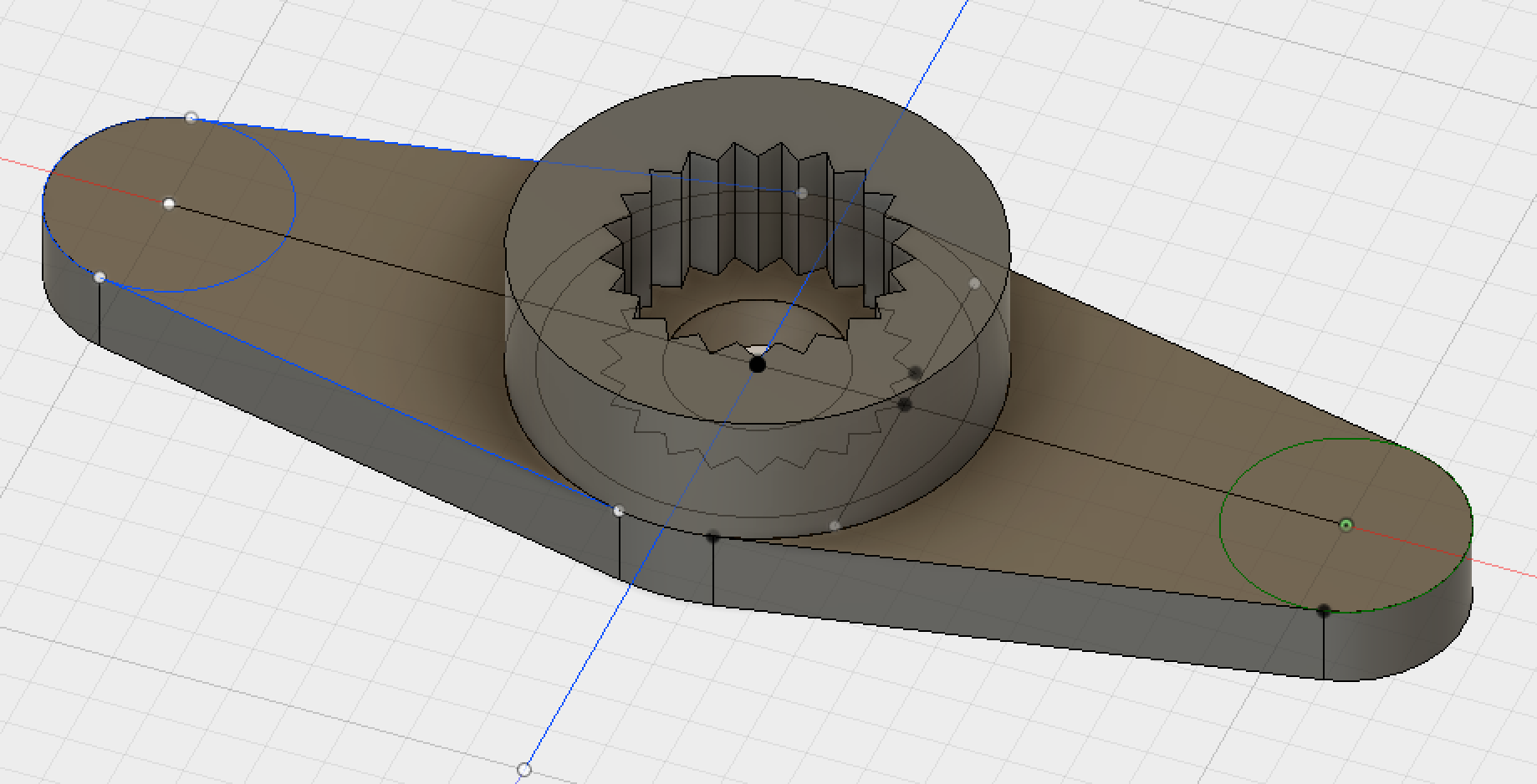This screenshot has height=784, width=1537.
Task: Click the black origin point at the hub center
Action: pyautogui.click(x=758, y=364)
